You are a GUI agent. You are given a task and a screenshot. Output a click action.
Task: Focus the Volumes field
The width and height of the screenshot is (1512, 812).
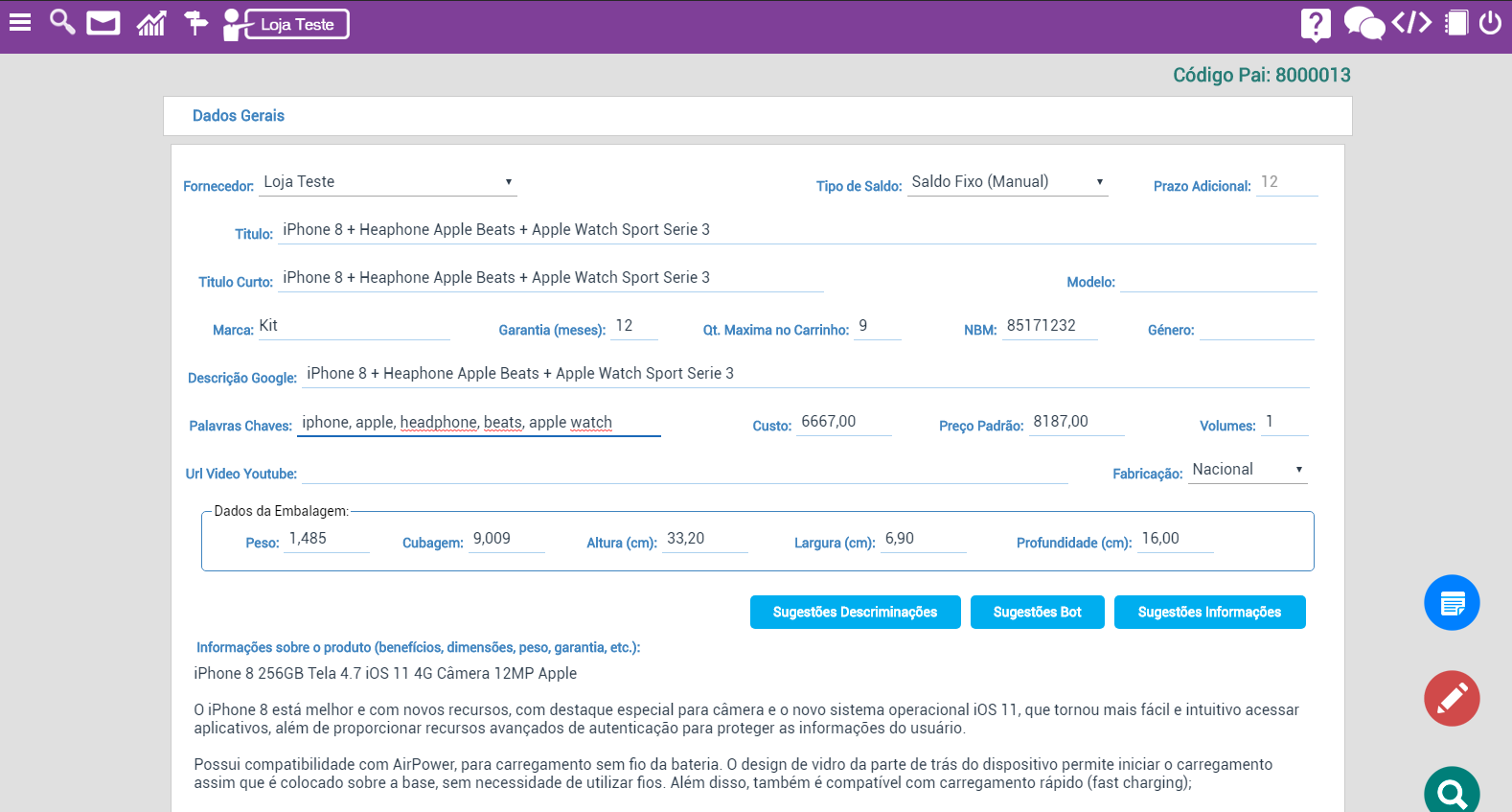1285,422
